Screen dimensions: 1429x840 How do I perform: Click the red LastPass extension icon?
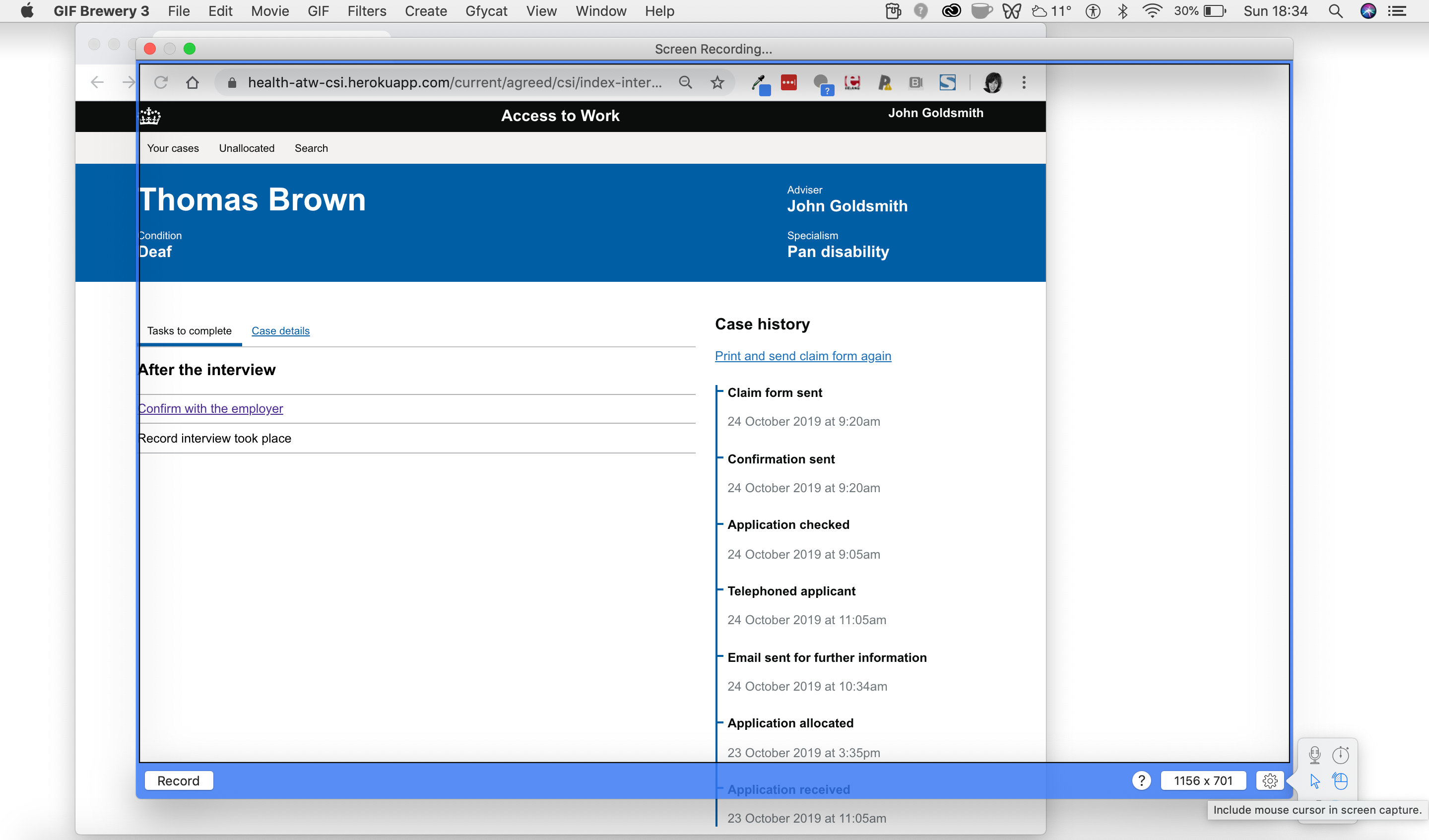[789, 82]
